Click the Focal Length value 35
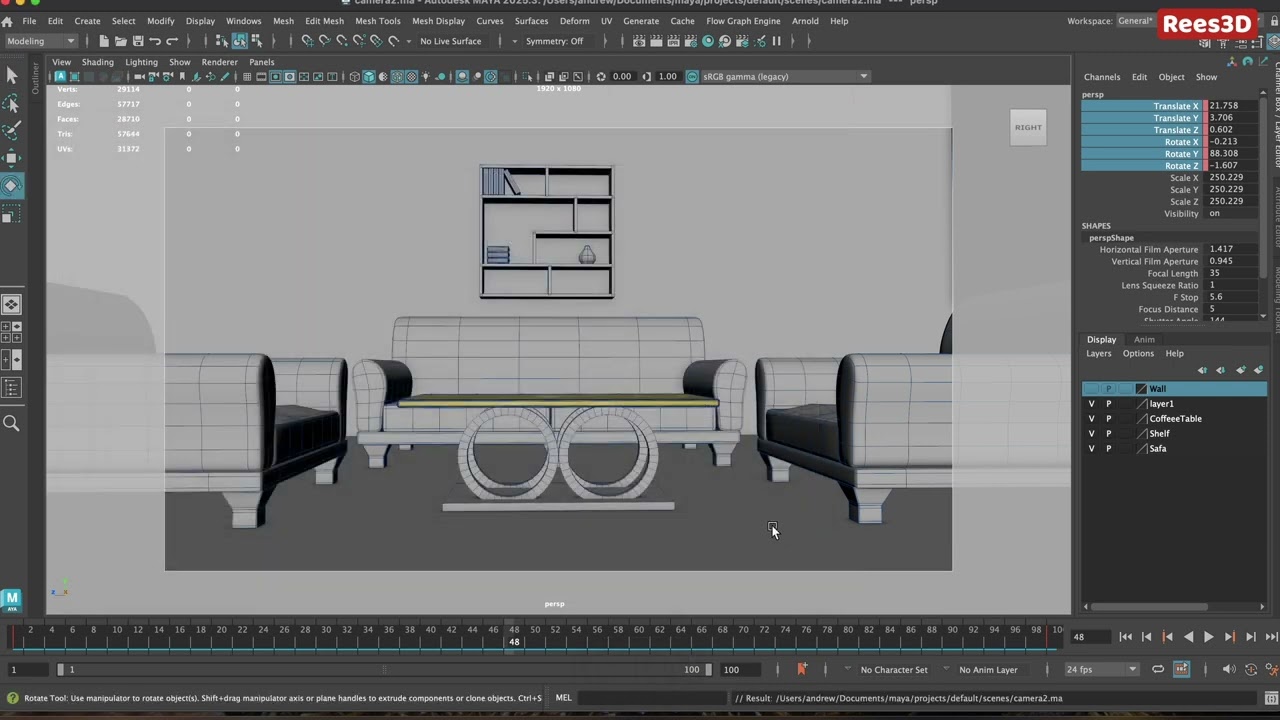The image size is (1280, 720). (x=1231, y=274)
